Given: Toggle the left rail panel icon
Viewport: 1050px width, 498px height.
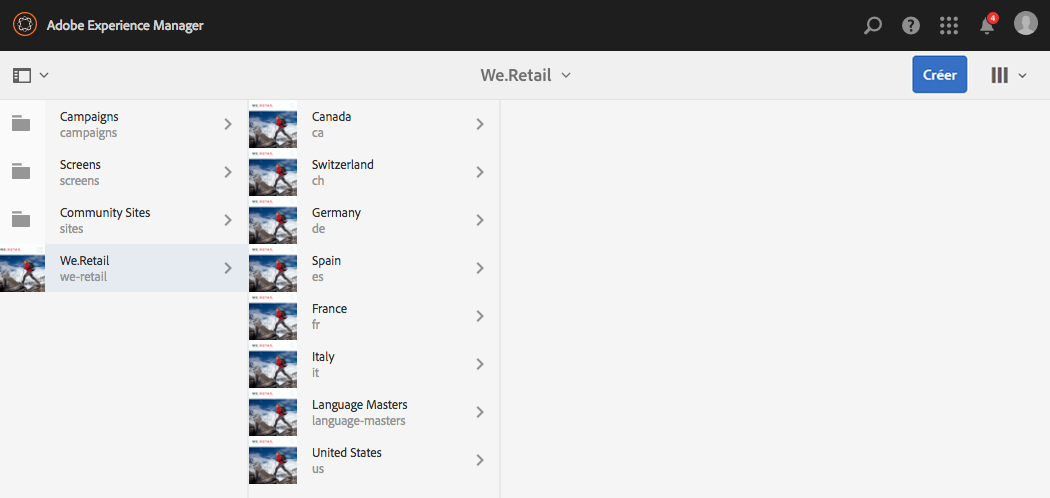Looking at the screenshot, I should pos(30,75).
